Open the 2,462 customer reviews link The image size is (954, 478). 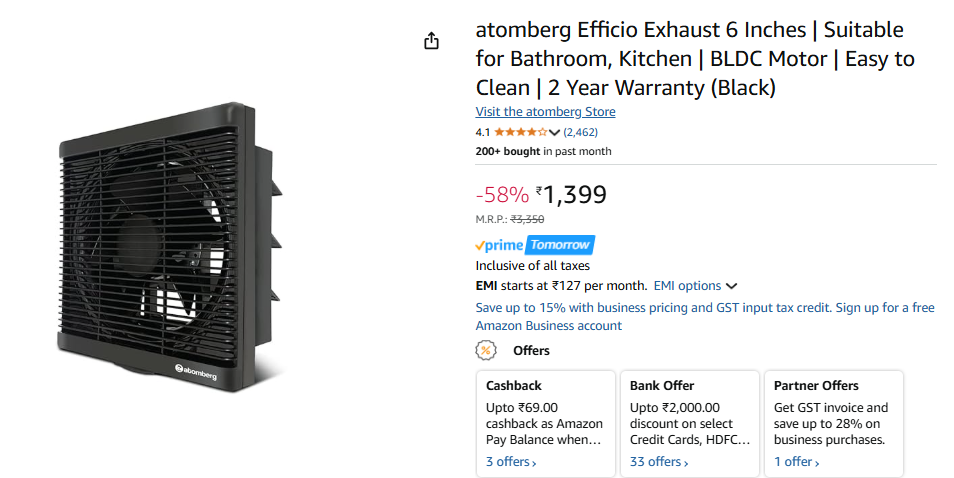[580, 132]
